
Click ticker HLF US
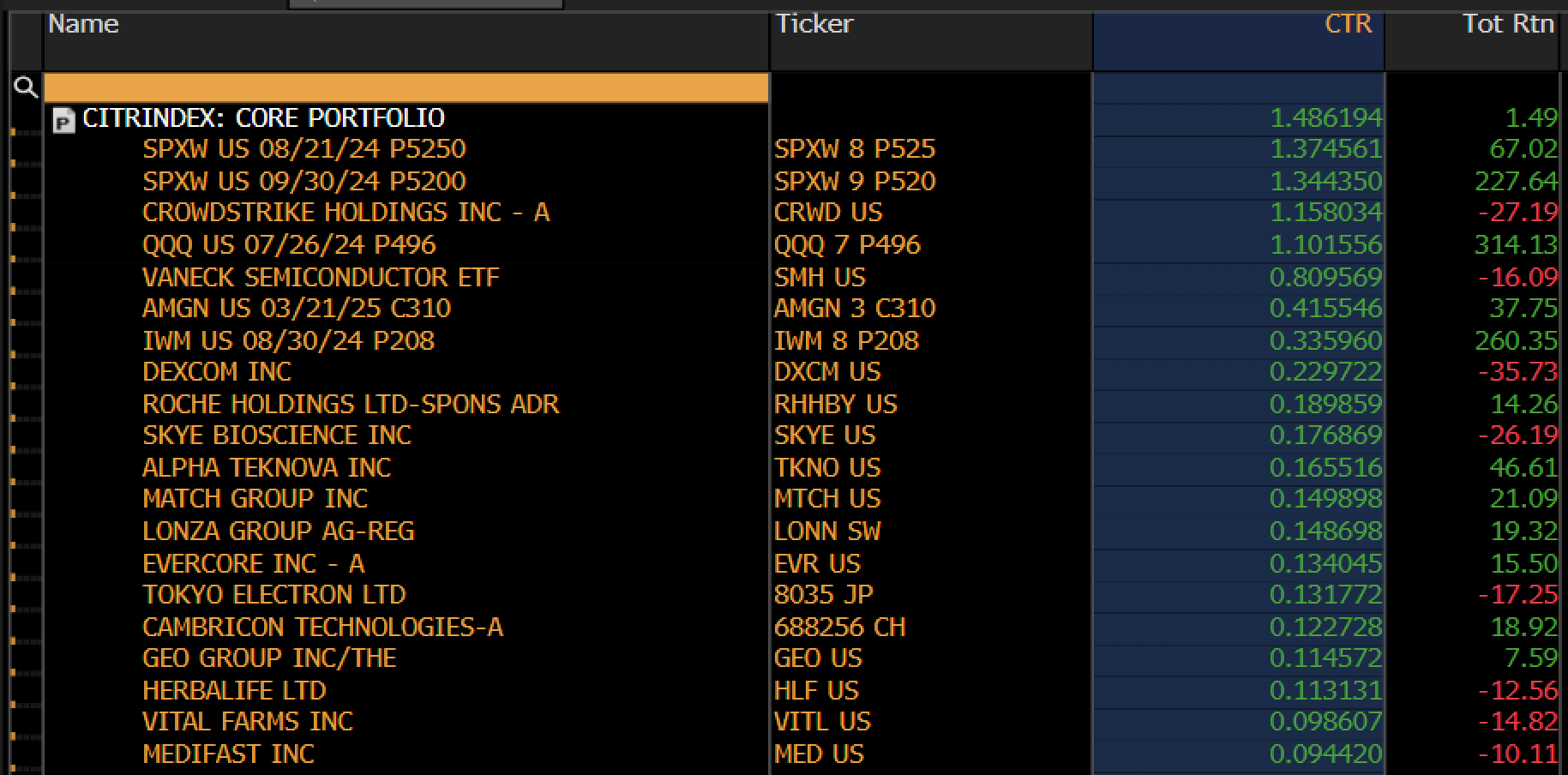coord(816,690)
